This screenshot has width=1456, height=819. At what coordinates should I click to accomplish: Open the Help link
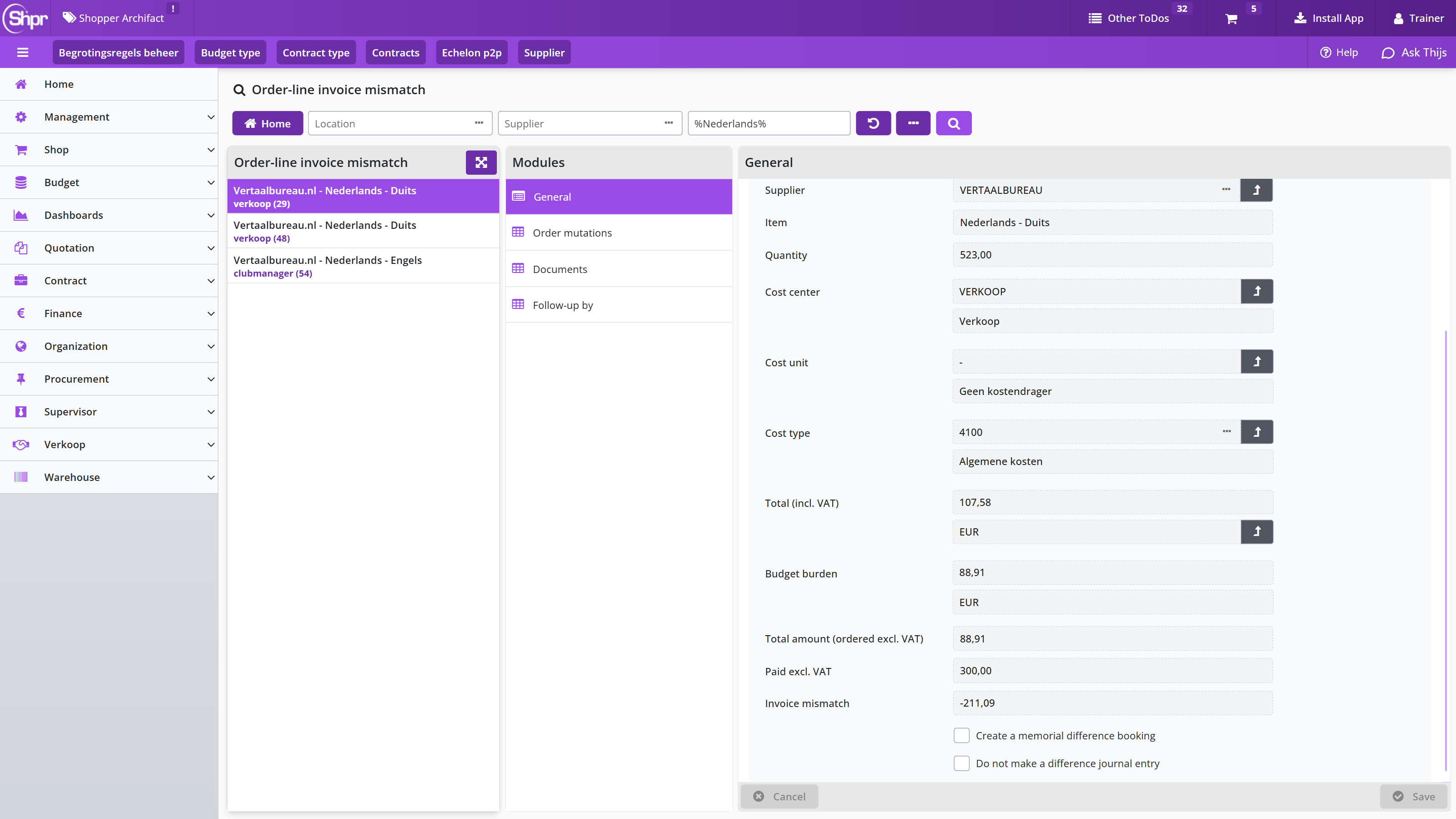click(x=1339, y=53)
